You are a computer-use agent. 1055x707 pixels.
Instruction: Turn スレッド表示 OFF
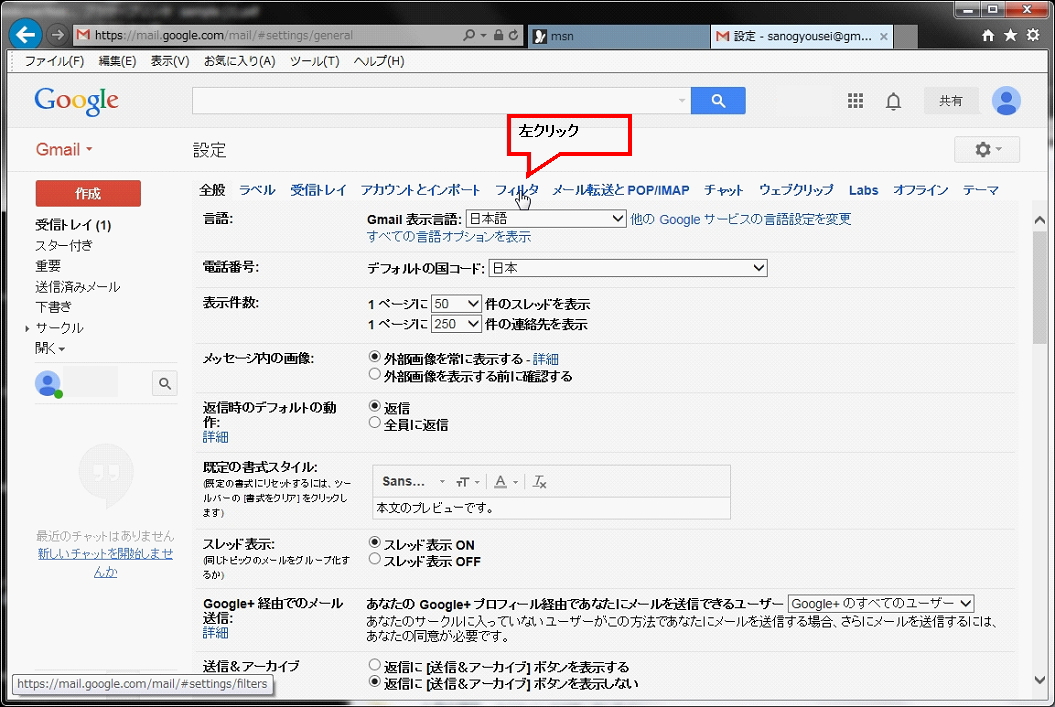point(373,561)
